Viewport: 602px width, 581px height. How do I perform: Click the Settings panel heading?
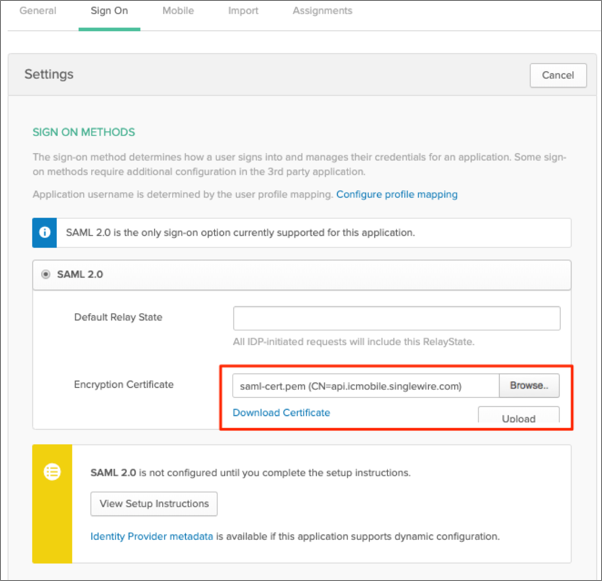[49, 74]
